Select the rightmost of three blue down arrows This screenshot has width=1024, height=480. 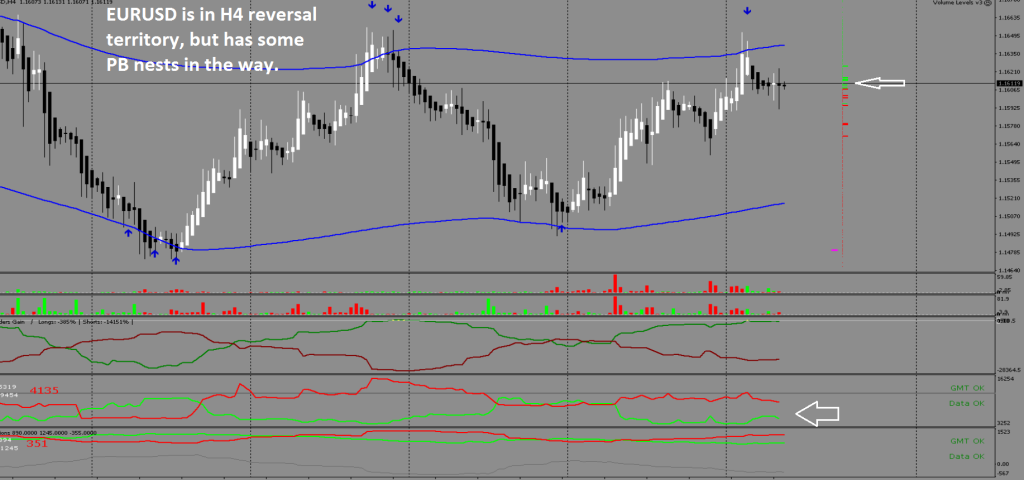[398, 19]
